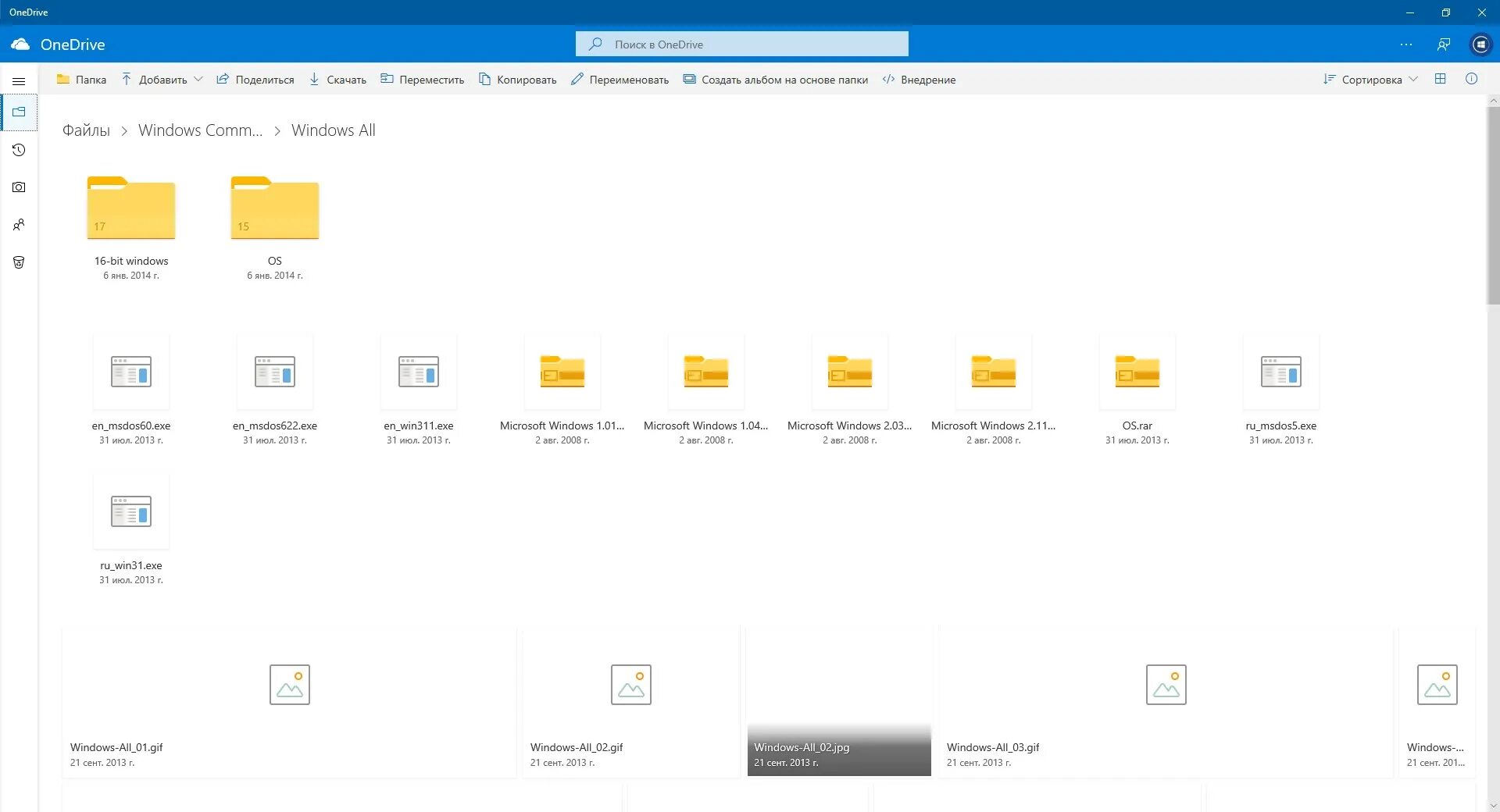Select the ru_win31.exe file

pos(131,529)
